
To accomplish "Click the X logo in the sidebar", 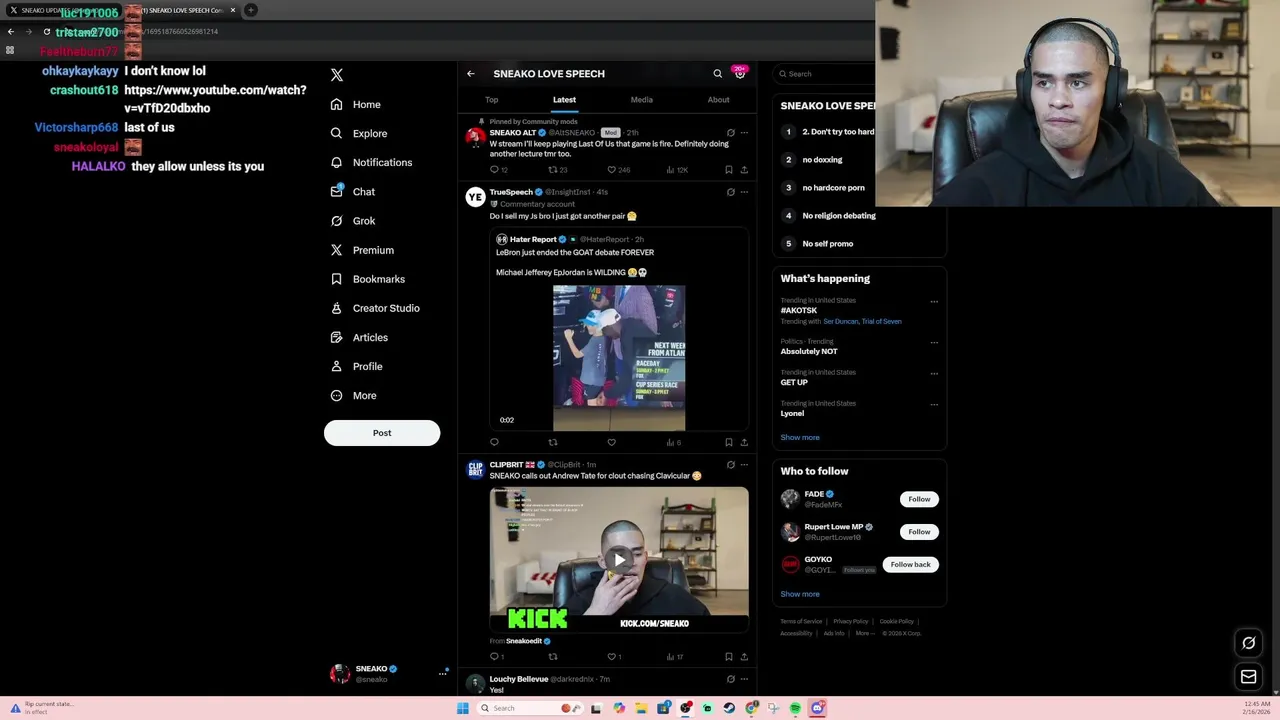I will pyautogui.click(x=337, y=75).
